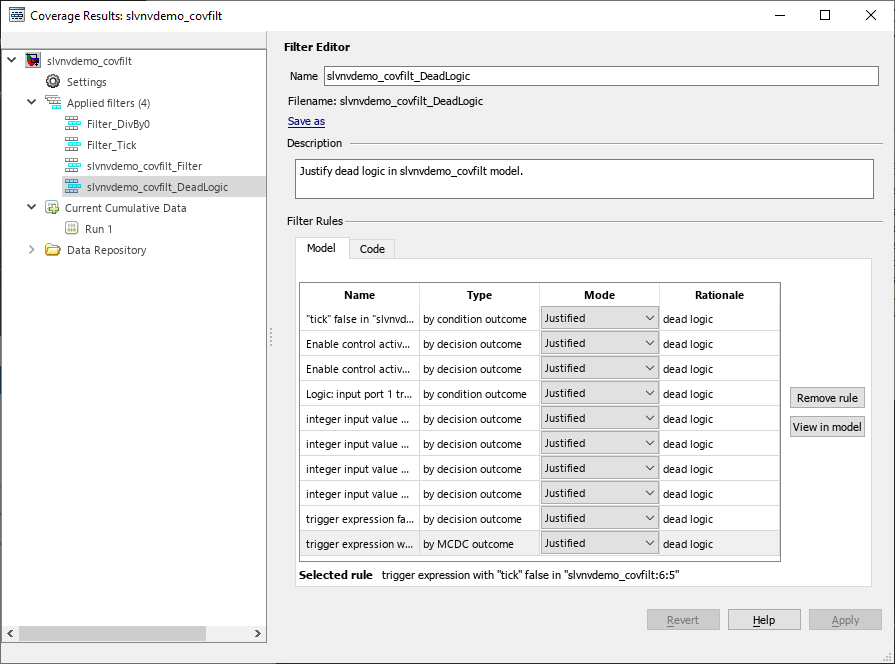Click the Save as link

click(x=305, y=121)
